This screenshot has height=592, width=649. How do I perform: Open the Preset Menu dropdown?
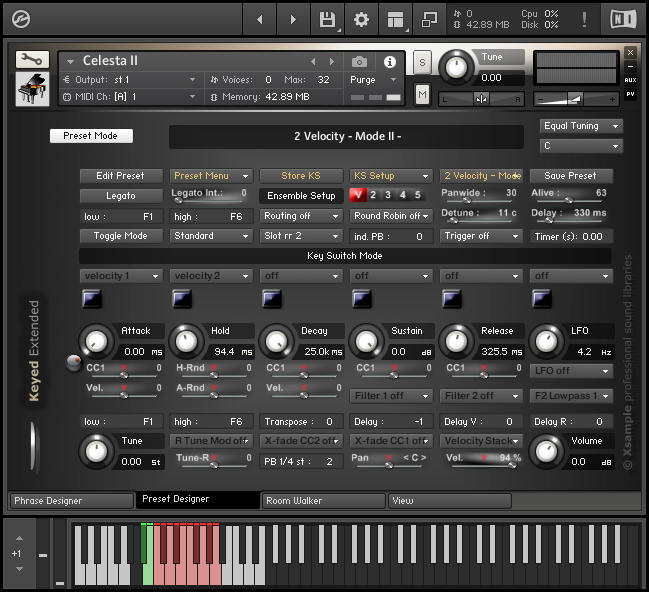[211, 176]
